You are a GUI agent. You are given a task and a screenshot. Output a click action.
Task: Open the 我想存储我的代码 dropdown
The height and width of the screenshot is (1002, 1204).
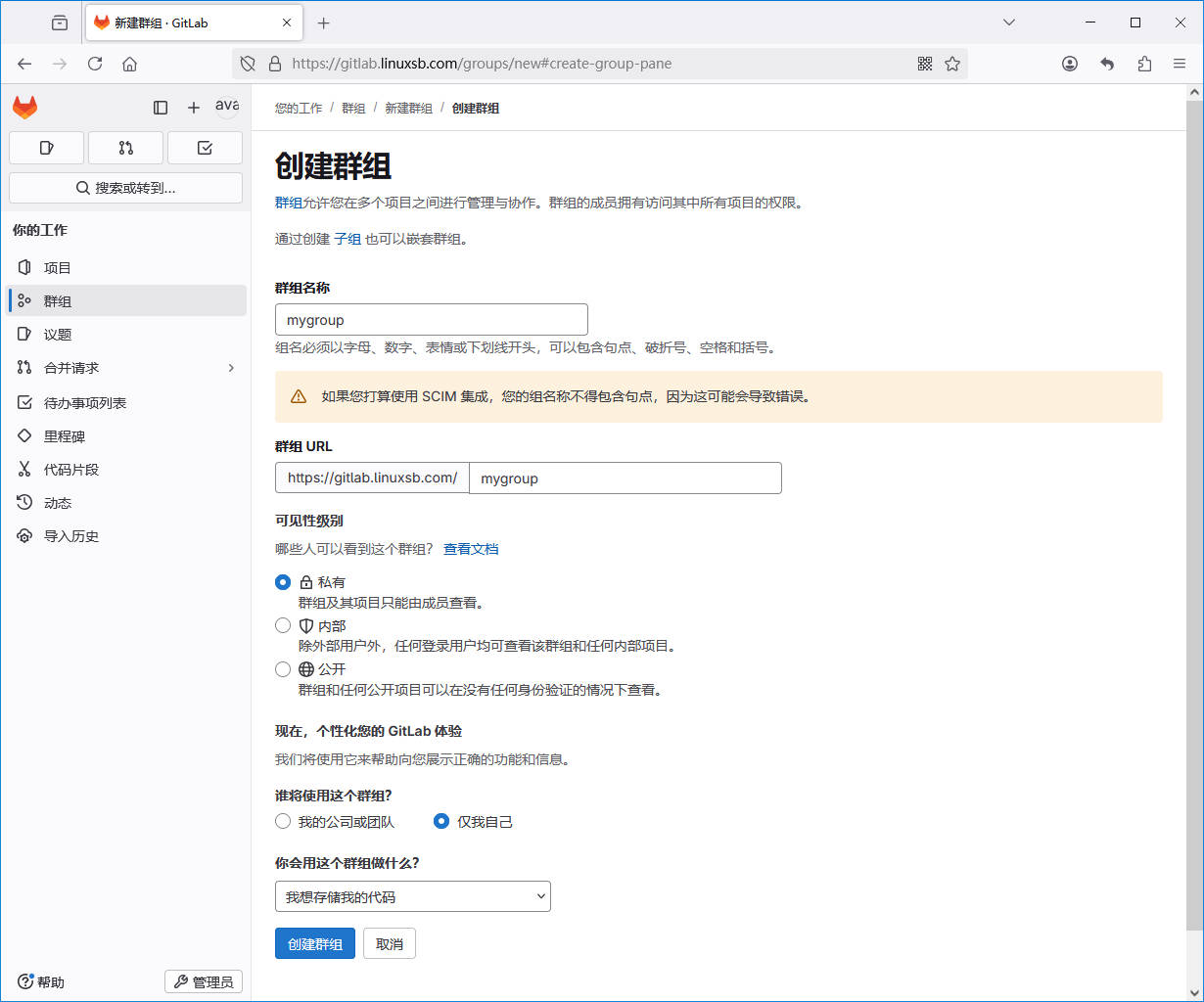(x=412, y=896)
